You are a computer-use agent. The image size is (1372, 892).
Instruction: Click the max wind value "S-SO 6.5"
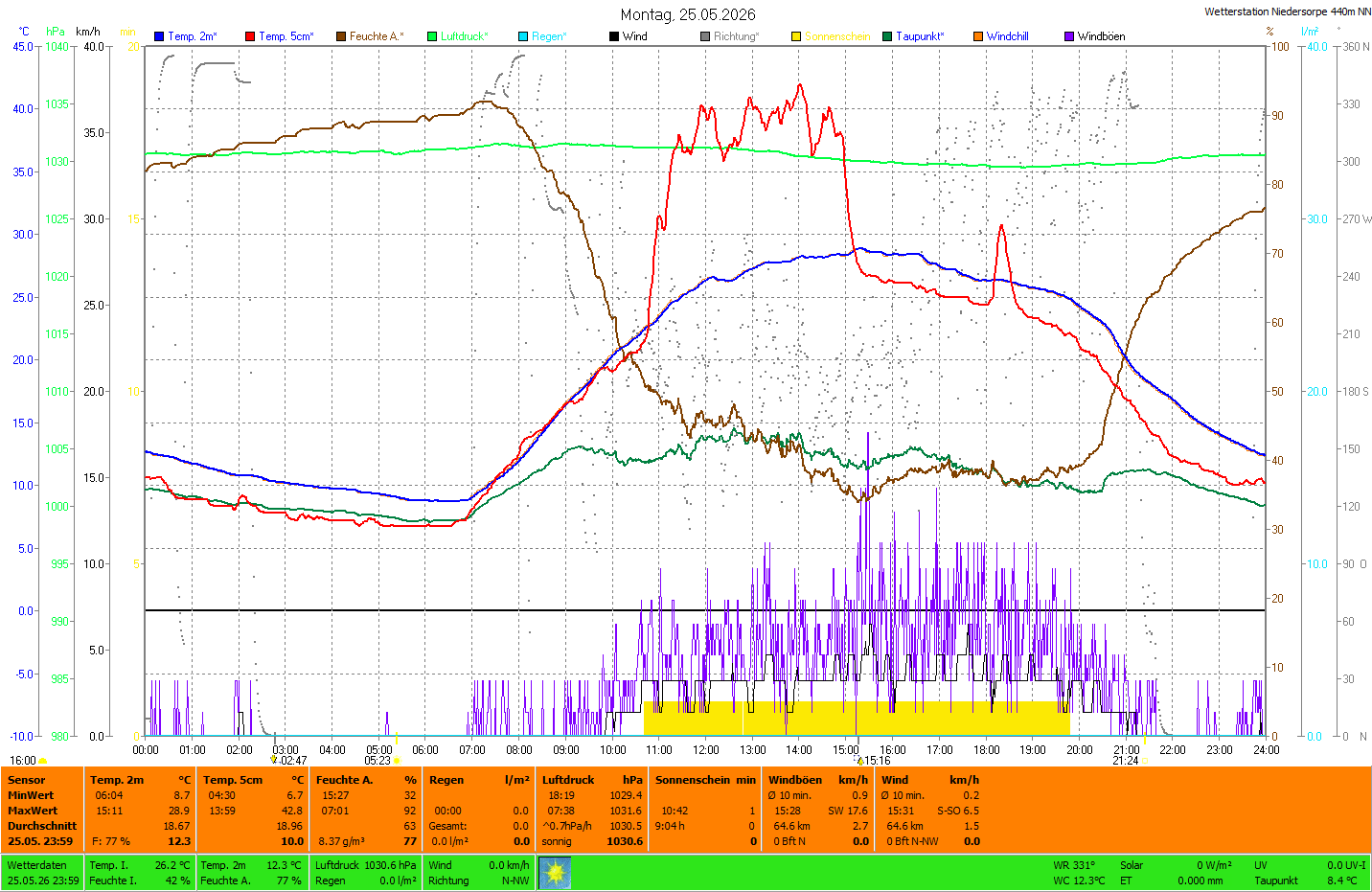tap(958, 811)
